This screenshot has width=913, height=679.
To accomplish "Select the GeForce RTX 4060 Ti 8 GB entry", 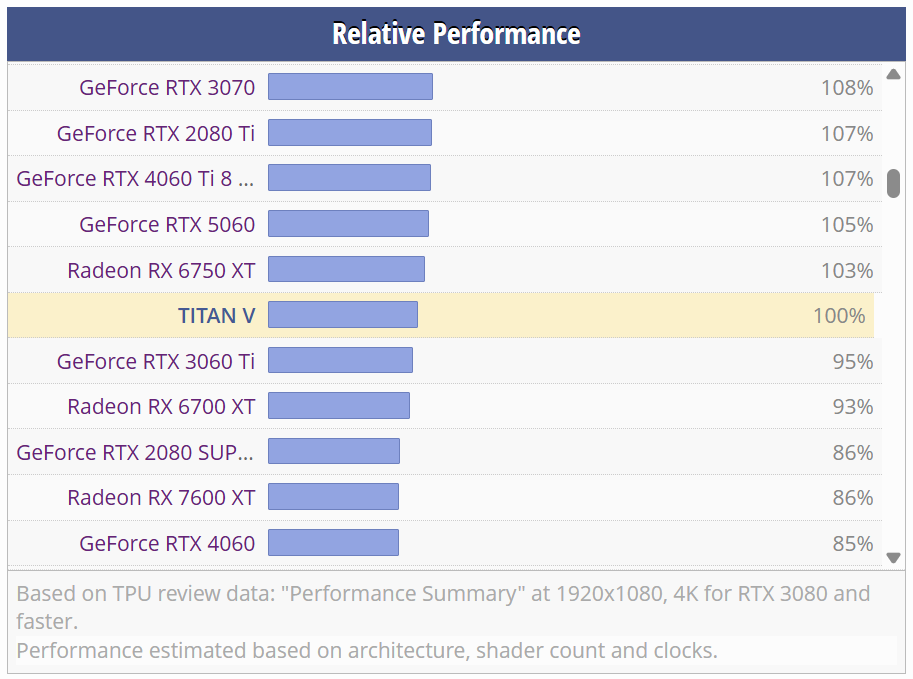I will [136, 179].
